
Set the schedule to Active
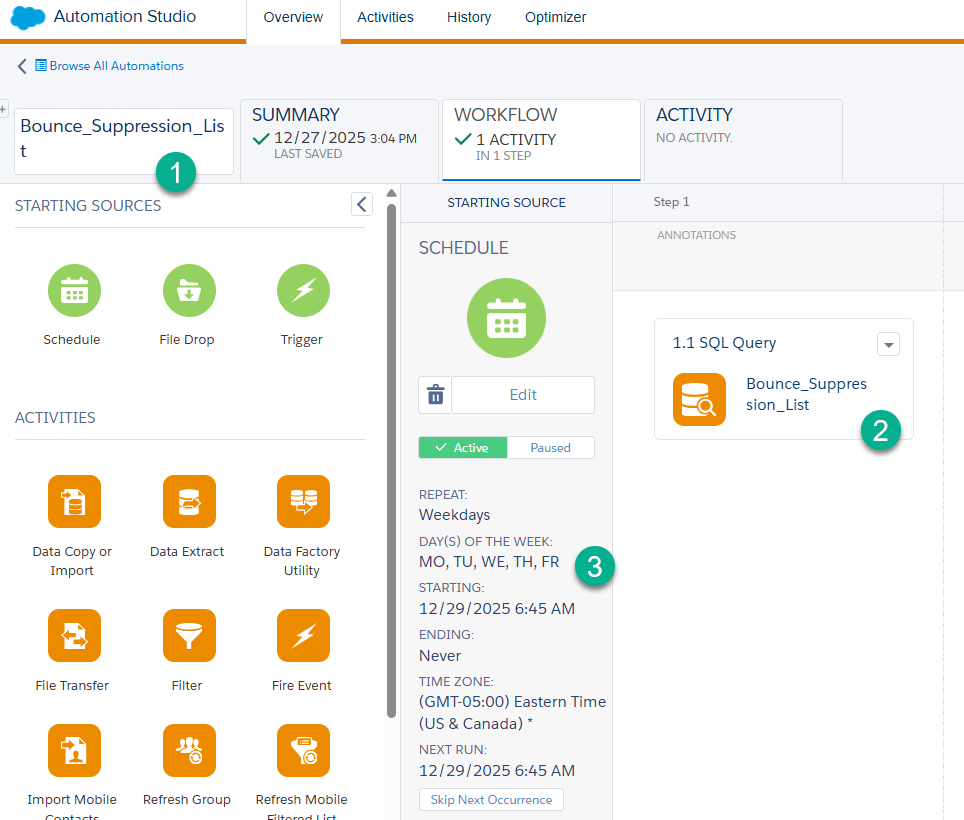click(x=463, y=448)
